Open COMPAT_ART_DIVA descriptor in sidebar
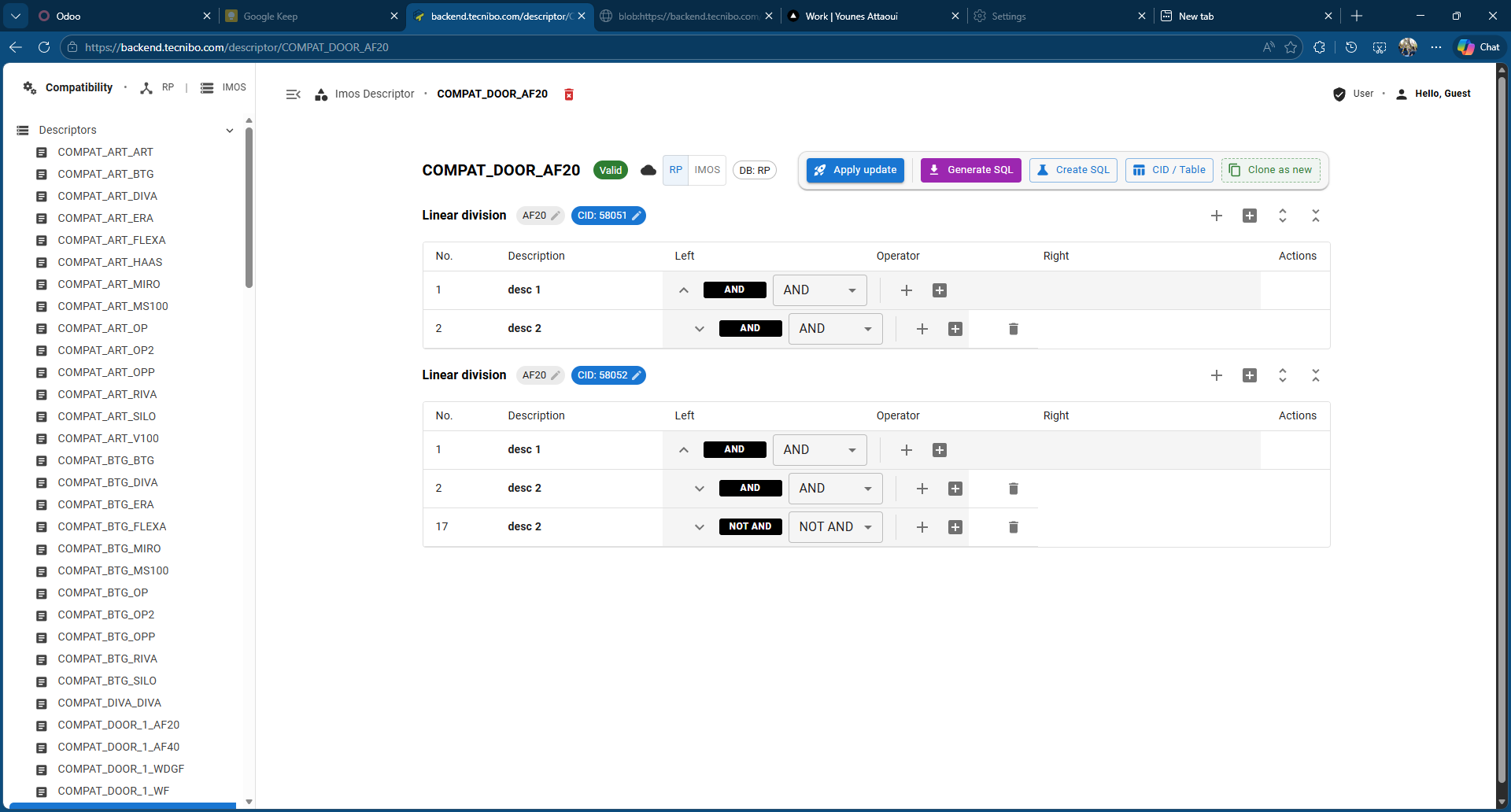The image size is (1511, 812). [107, 196]
